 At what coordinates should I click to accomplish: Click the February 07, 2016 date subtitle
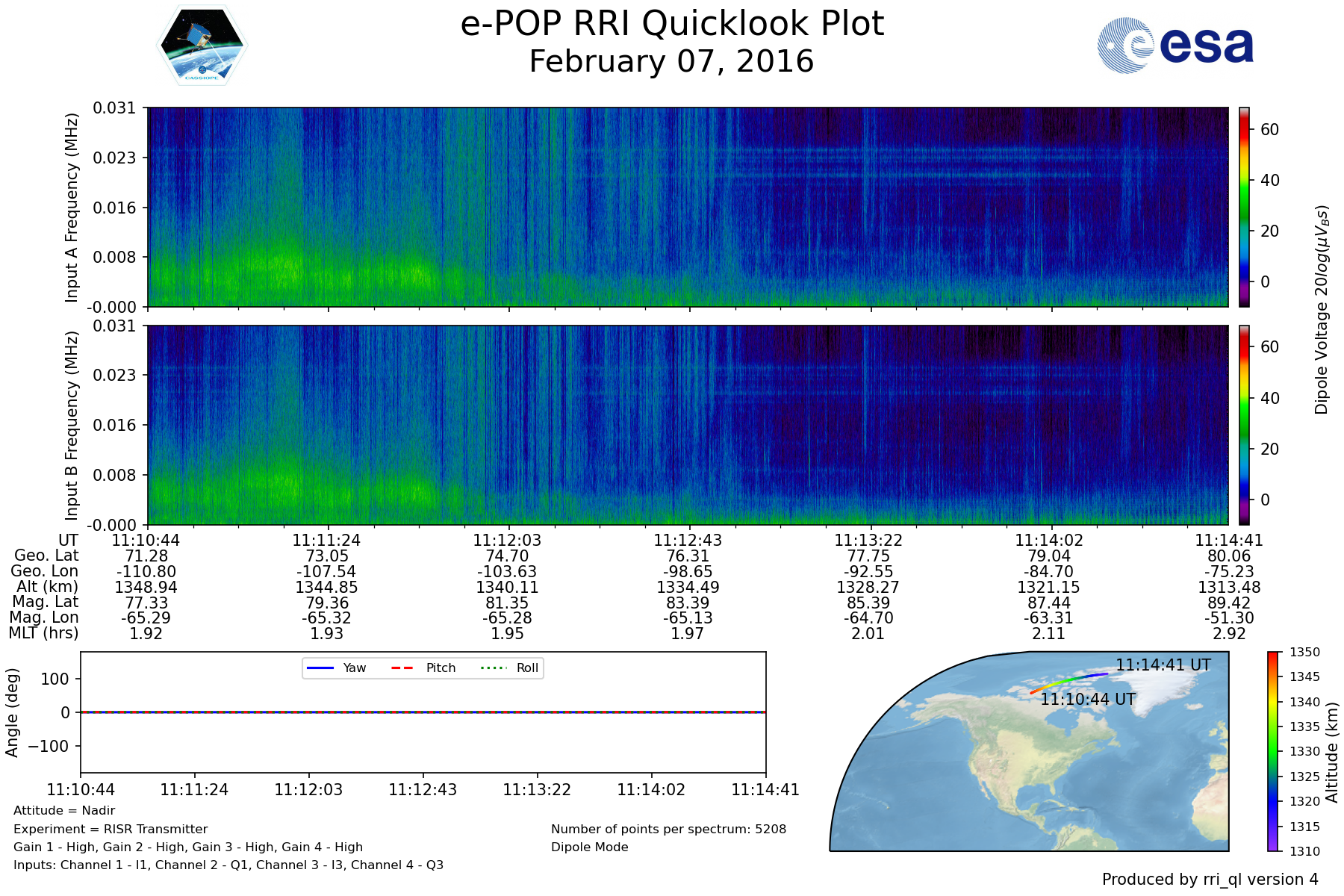tap(671, 62)
